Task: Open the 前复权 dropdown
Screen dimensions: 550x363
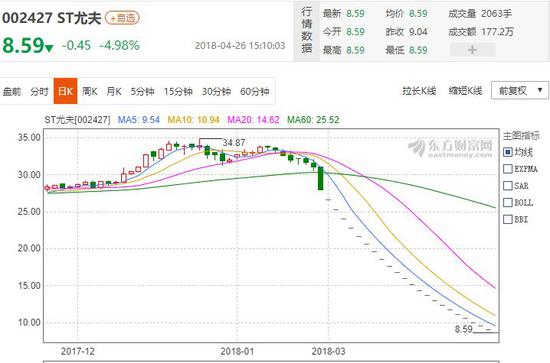Action: coord(520,90)
